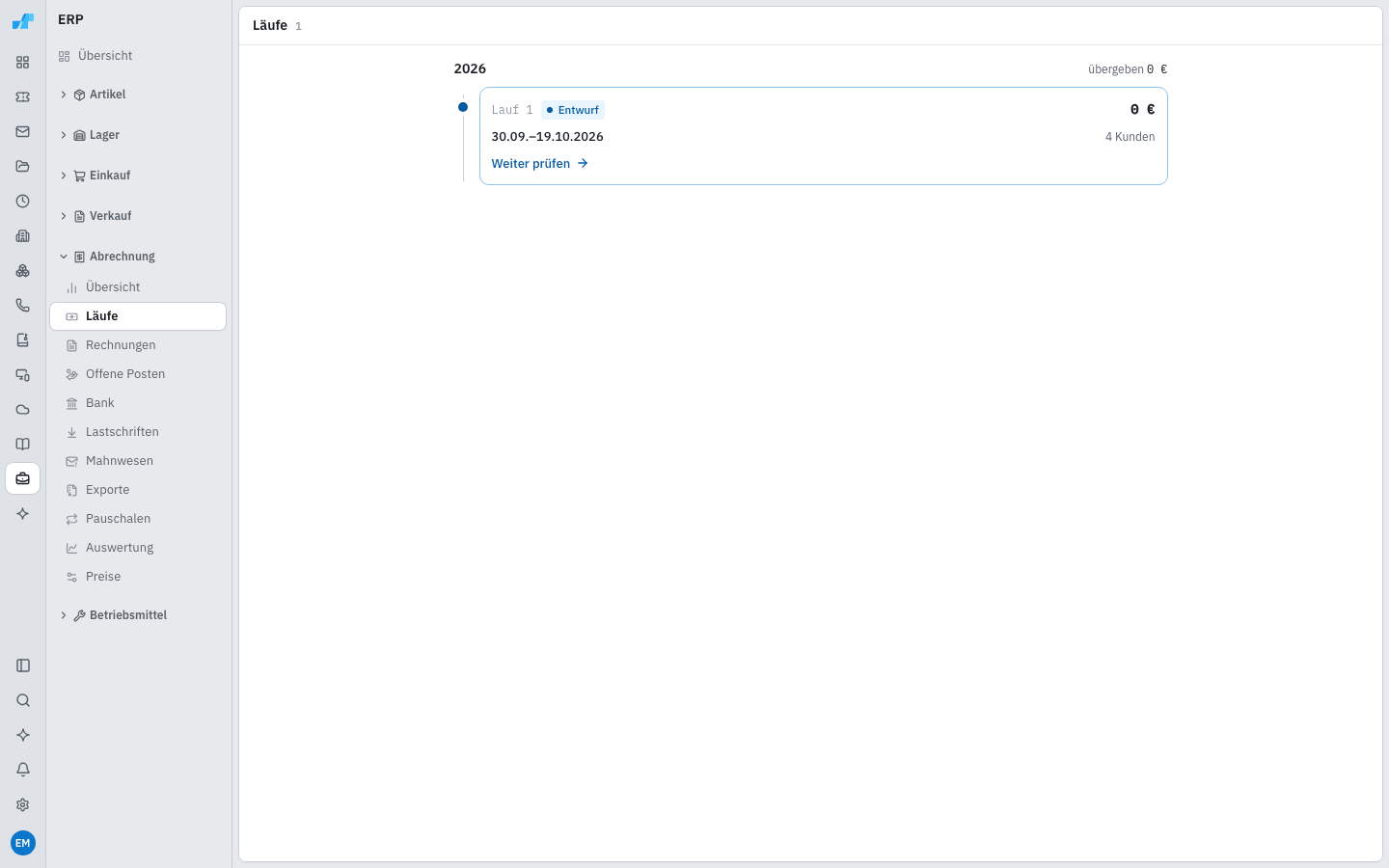Click the monitor devices icon in the rail

23,375
